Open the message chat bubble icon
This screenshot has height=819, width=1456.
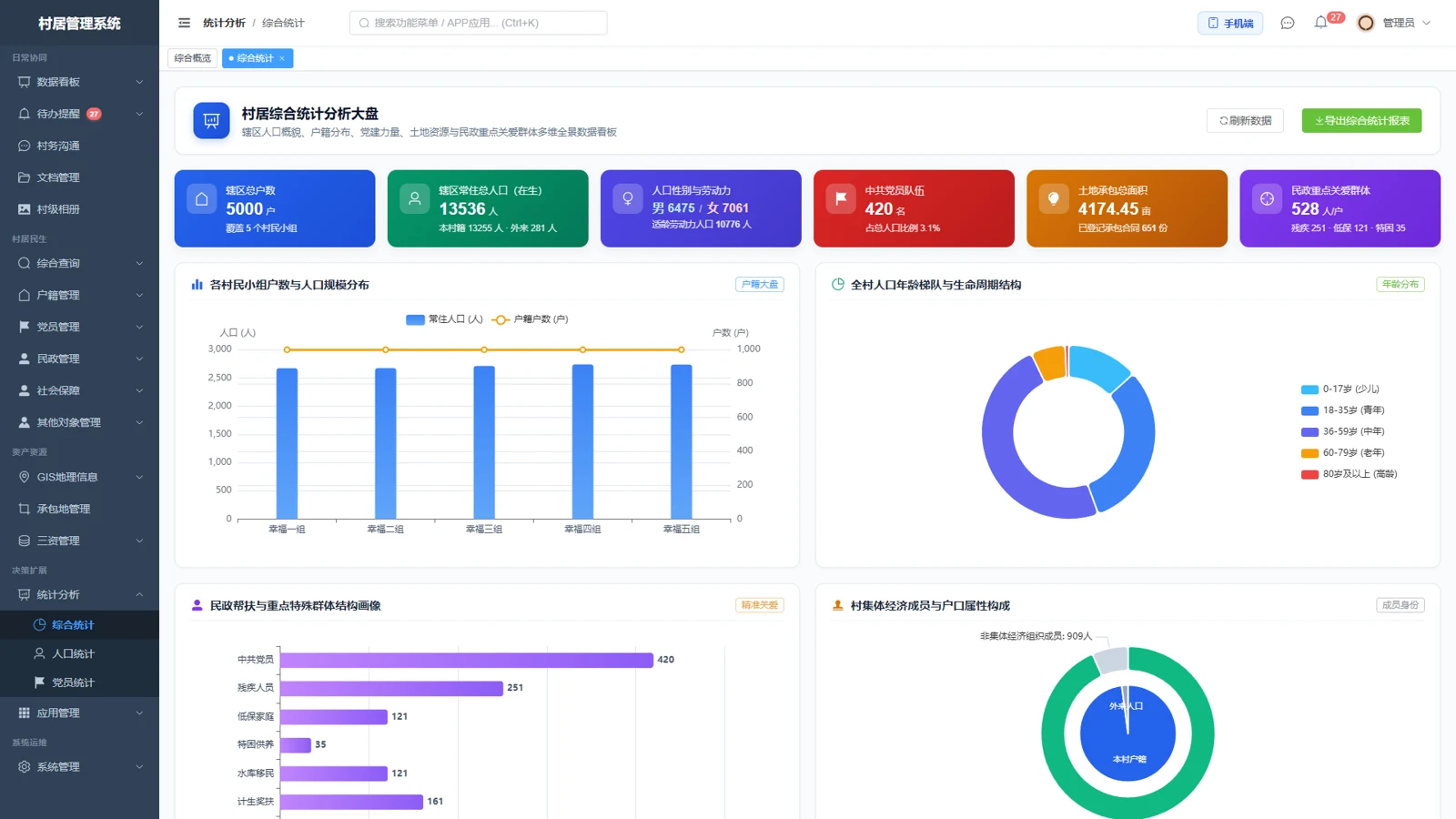coord(1287,23)
